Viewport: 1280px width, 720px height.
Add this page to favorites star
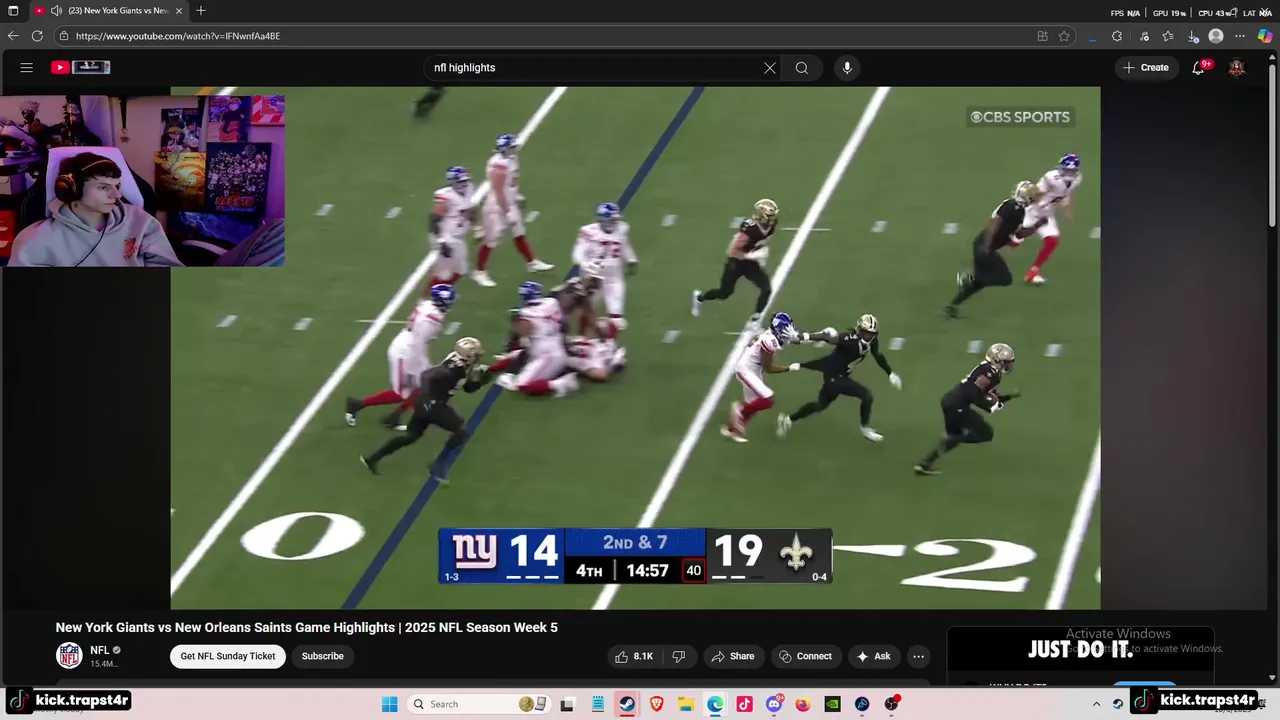1064,36
